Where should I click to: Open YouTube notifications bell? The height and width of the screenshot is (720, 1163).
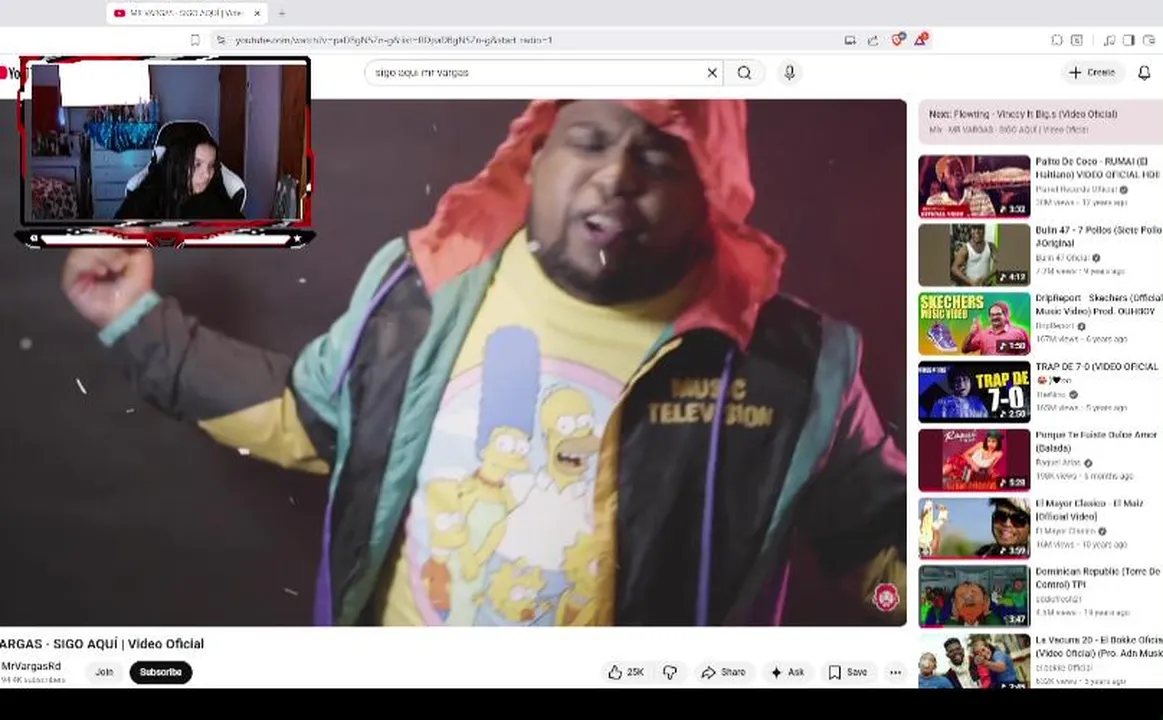coord(1144,73)
